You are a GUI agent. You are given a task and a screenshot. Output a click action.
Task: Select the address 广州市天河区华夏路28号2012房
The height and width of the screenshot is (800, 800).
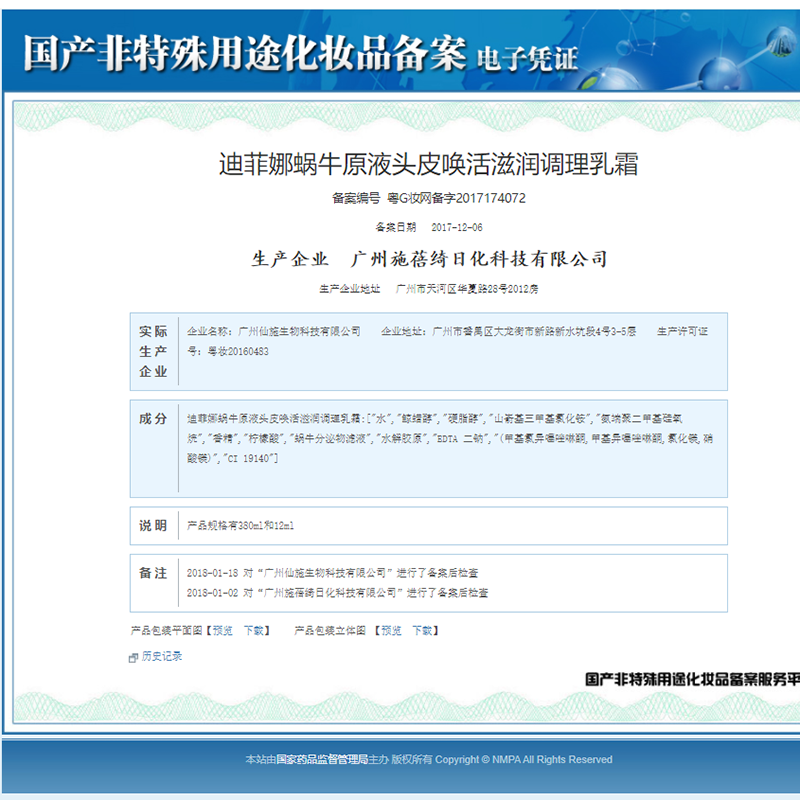pyautogui.click(x=467, y=289)
